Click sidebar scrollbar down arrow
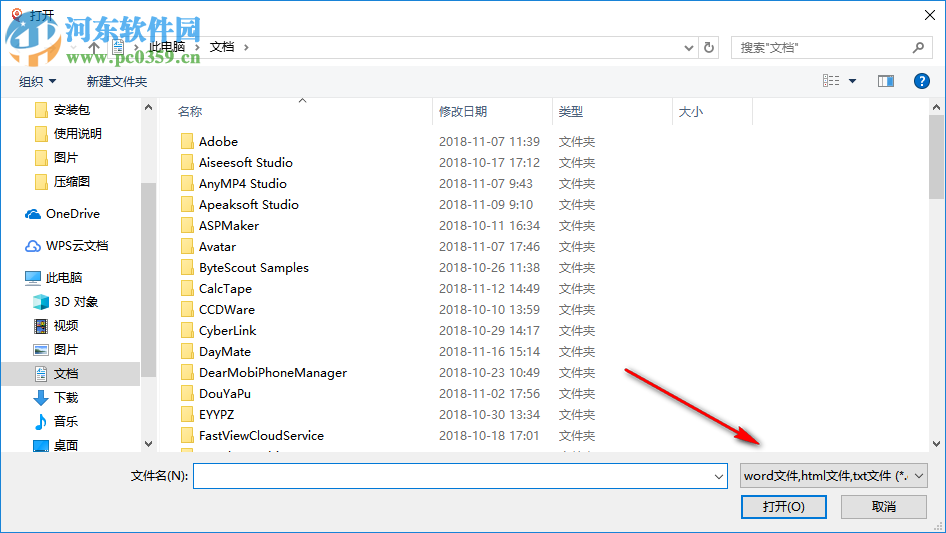This screenshot has width=946, height=533. pyautogui.click(x=148, y=444)
